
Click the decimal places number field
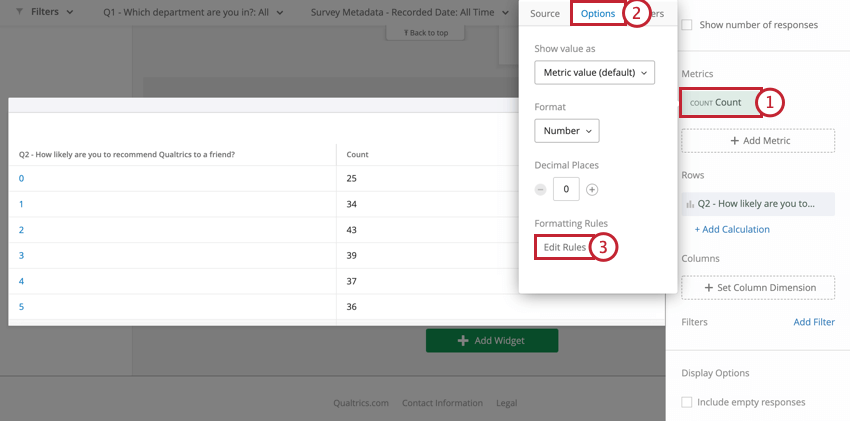[566, 189]
